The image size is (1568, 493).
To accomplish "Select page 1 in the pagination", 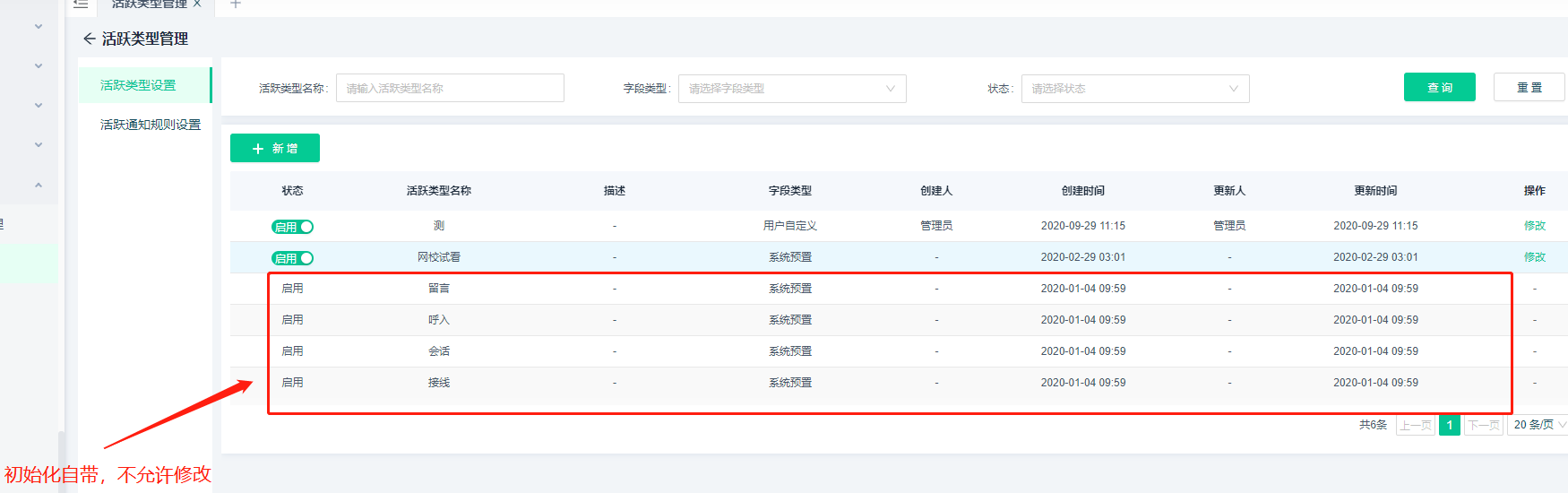I will click(1449, 425).
